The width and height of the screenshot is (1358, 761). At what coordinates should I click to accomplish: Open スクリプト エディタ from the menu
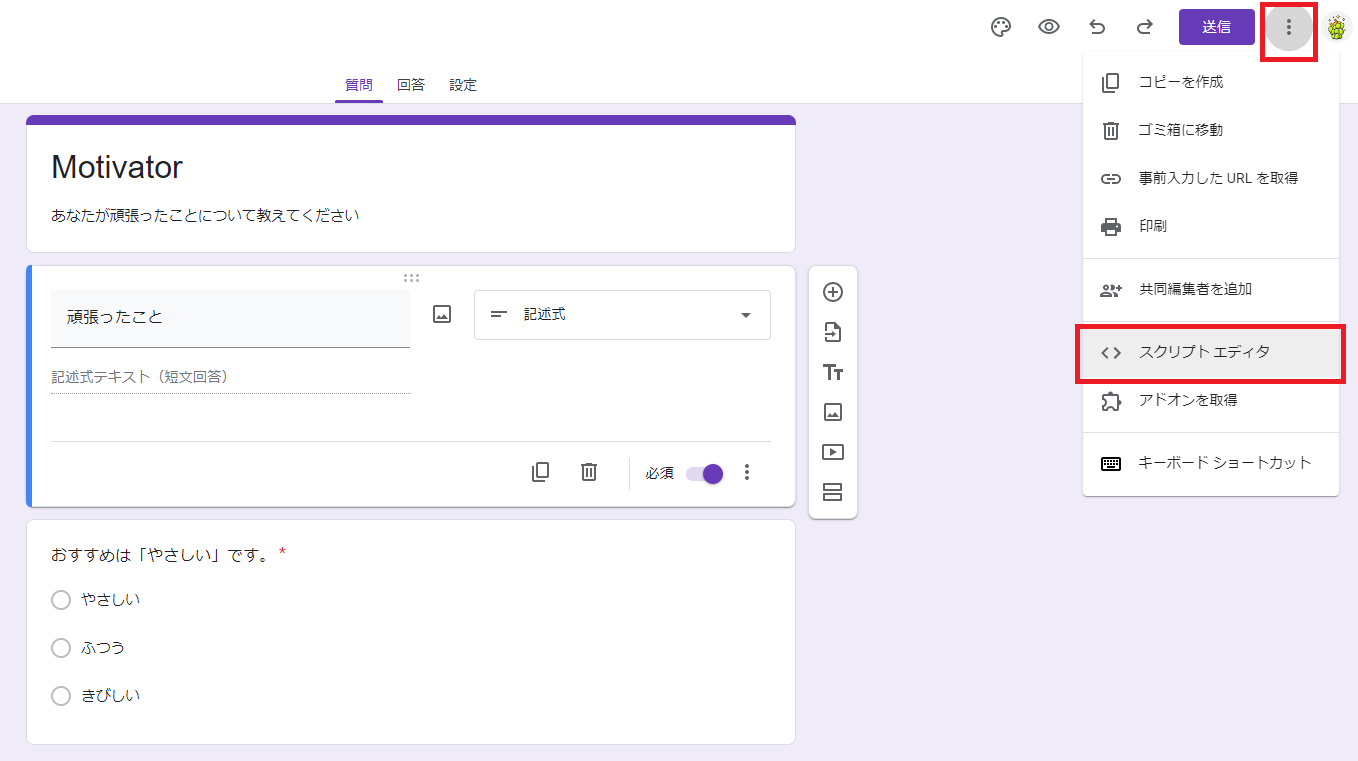click(1211, 352)
